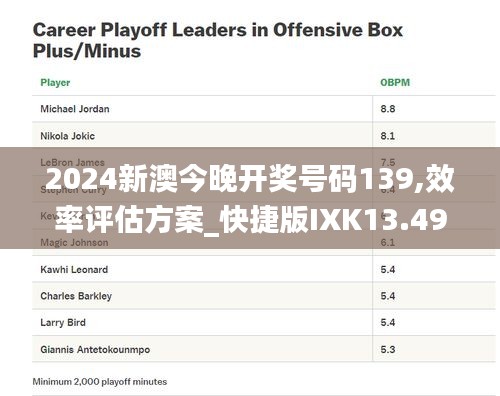Click Magic Johnson's 6.1 OBPM value
Screen dimensions: 500x396
coord(388,242)
